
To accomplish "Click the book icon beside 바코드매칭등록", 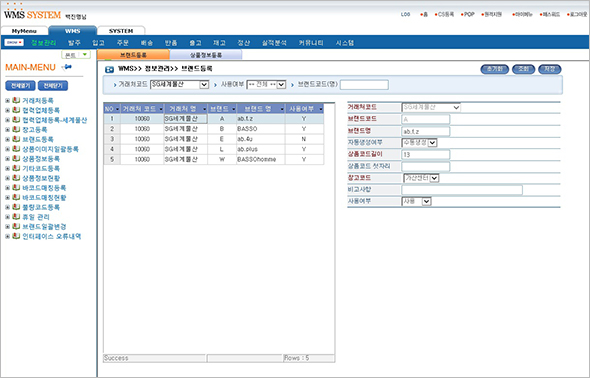I will coord(16,188).
